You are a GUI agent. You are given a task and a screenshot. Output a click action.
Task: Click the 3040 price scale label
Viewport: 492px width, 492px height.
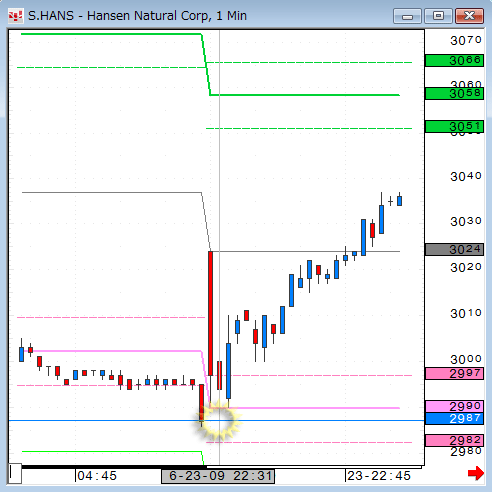466,176
